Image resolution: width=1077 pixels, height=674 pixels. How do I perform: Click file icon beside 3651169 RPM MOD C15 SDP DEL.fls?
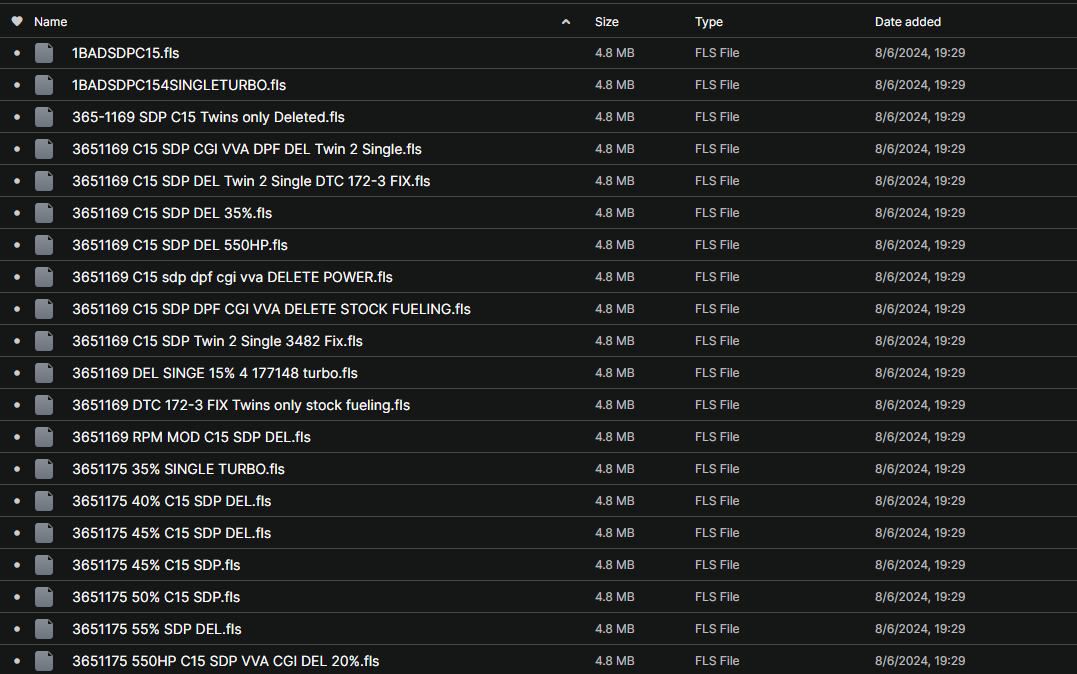pos(43,437)
